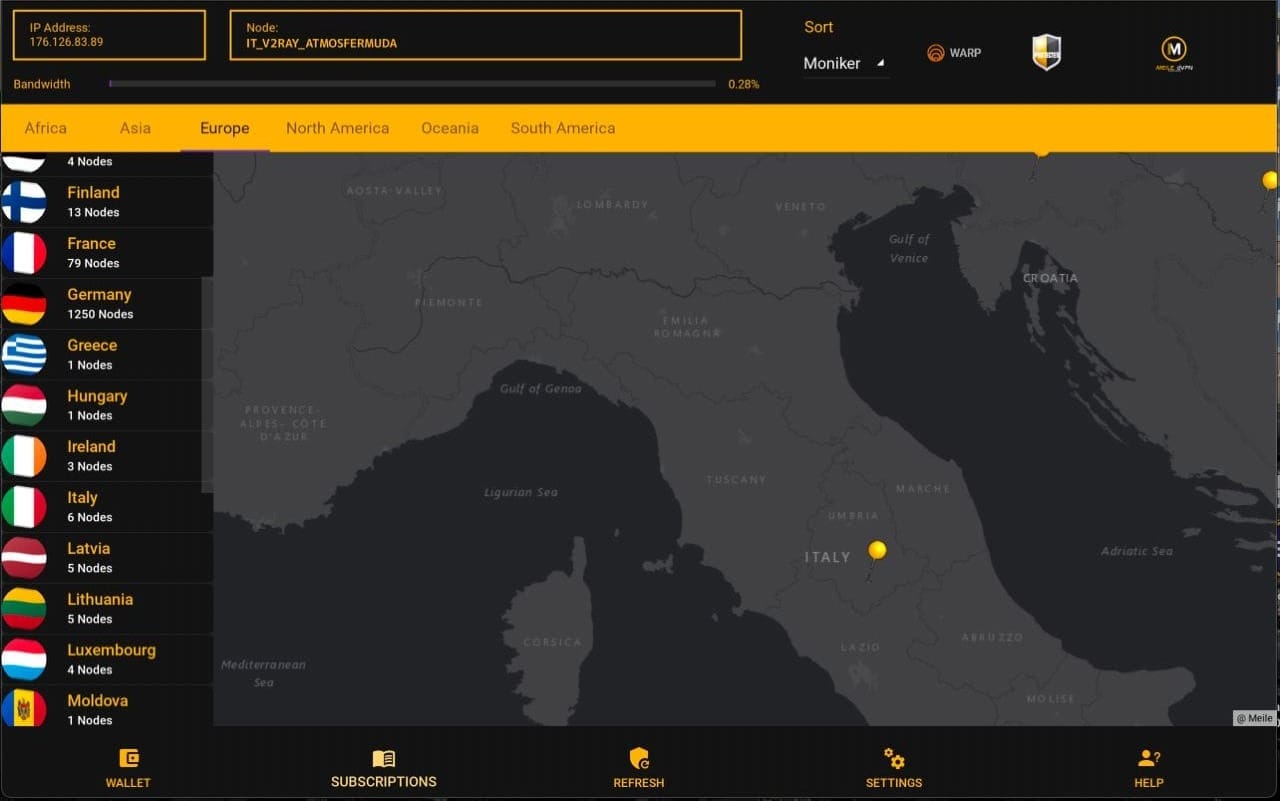Switch to the South America tab
The image size is (1280, 801).
click(x=563, y=128)
